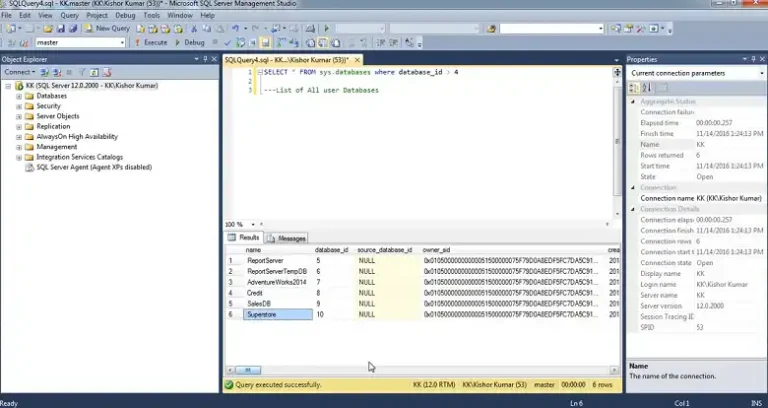Open the Window menu
This screenshot has width=768, height=408.
point(180,16)
